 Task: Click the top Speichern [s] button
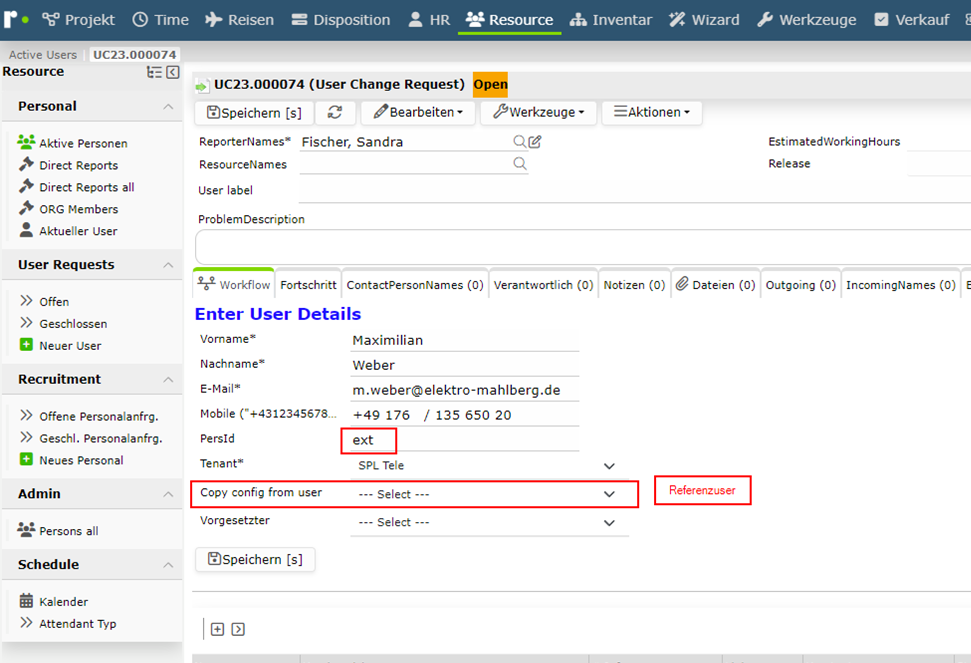click(x=254, y=113)
